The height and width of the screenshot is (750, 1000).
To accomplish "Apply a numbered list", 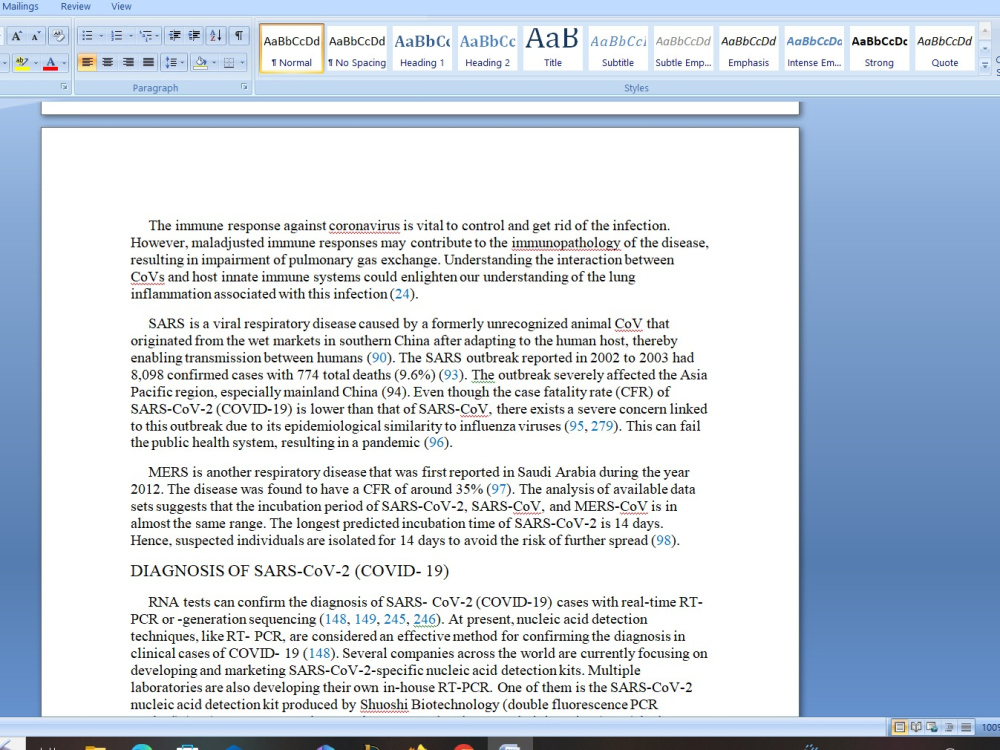I will pyautogui.click(x=116, y=36).
